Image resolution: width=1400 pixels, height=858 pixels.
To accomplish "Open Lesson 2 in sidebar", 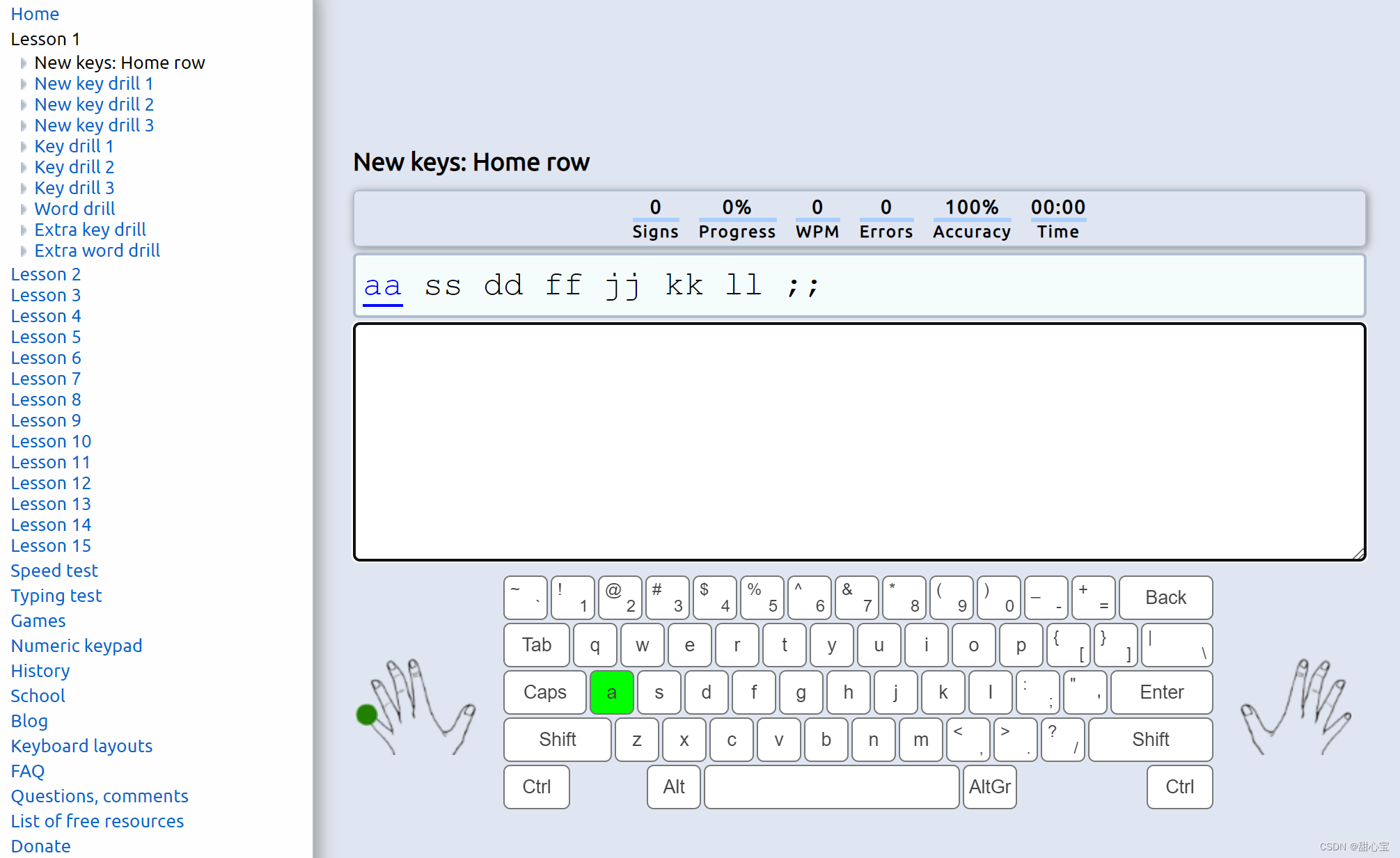I will pyautogui.click(x=46, y=274).
